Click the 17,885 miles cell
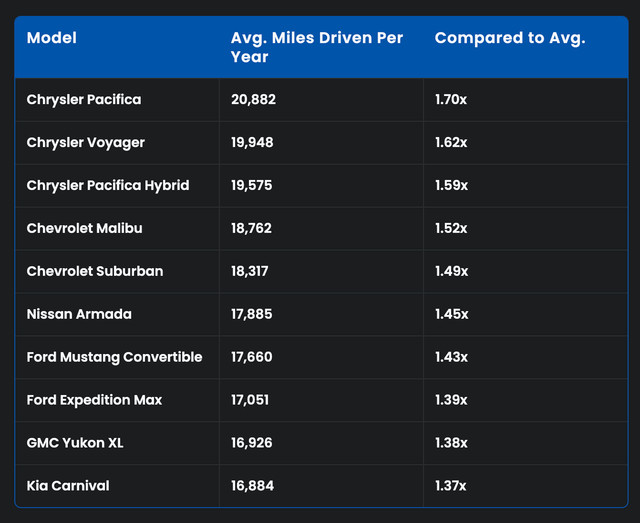 (252, 314)
